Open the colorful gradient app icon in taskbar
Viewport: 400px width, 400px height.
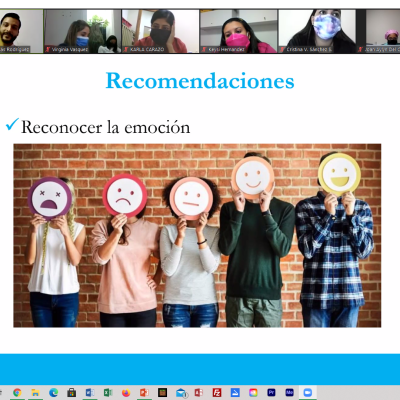[x=253, y=392]
